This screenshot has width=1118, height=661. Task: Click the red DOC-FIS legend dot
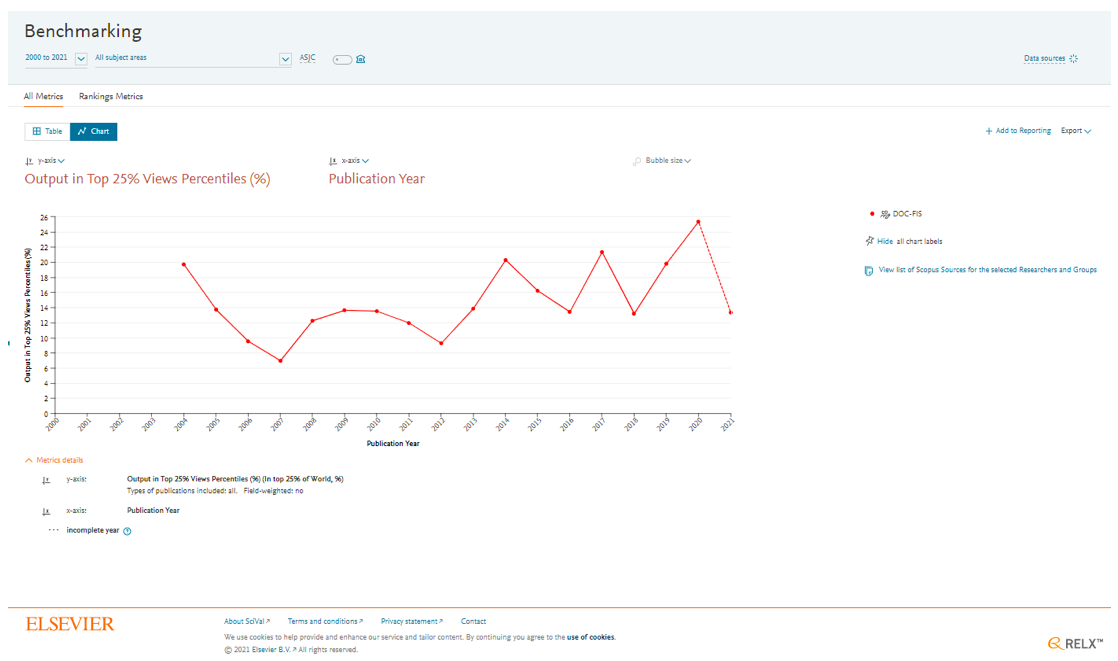point(872,214)
